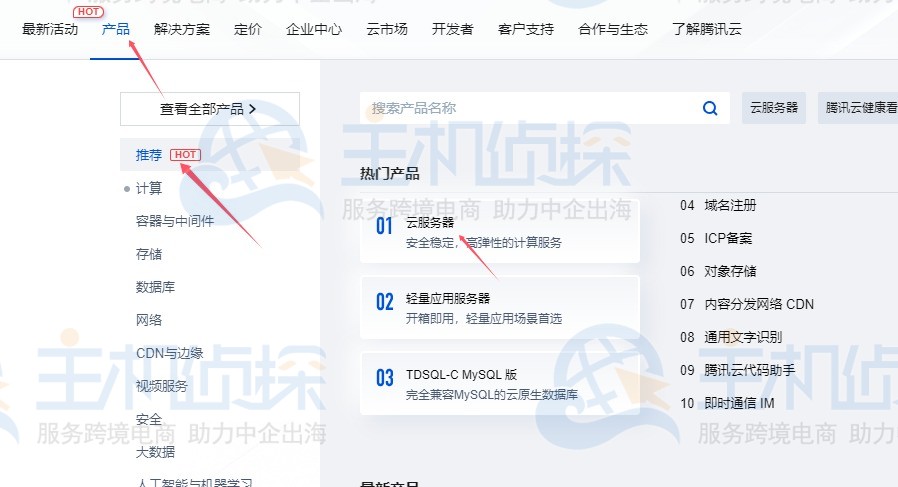Click the HOT badge beside 推荐
Screen dimensions: 898x487
click(186, 155)
